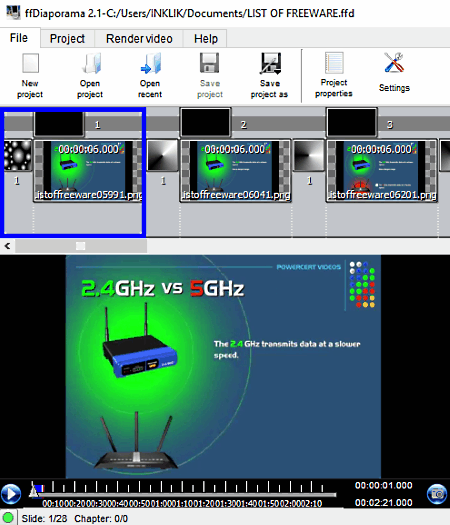Screen dimensions: 450x525
Task: Click the transition icon before slide 2
Action: [163, 156]
